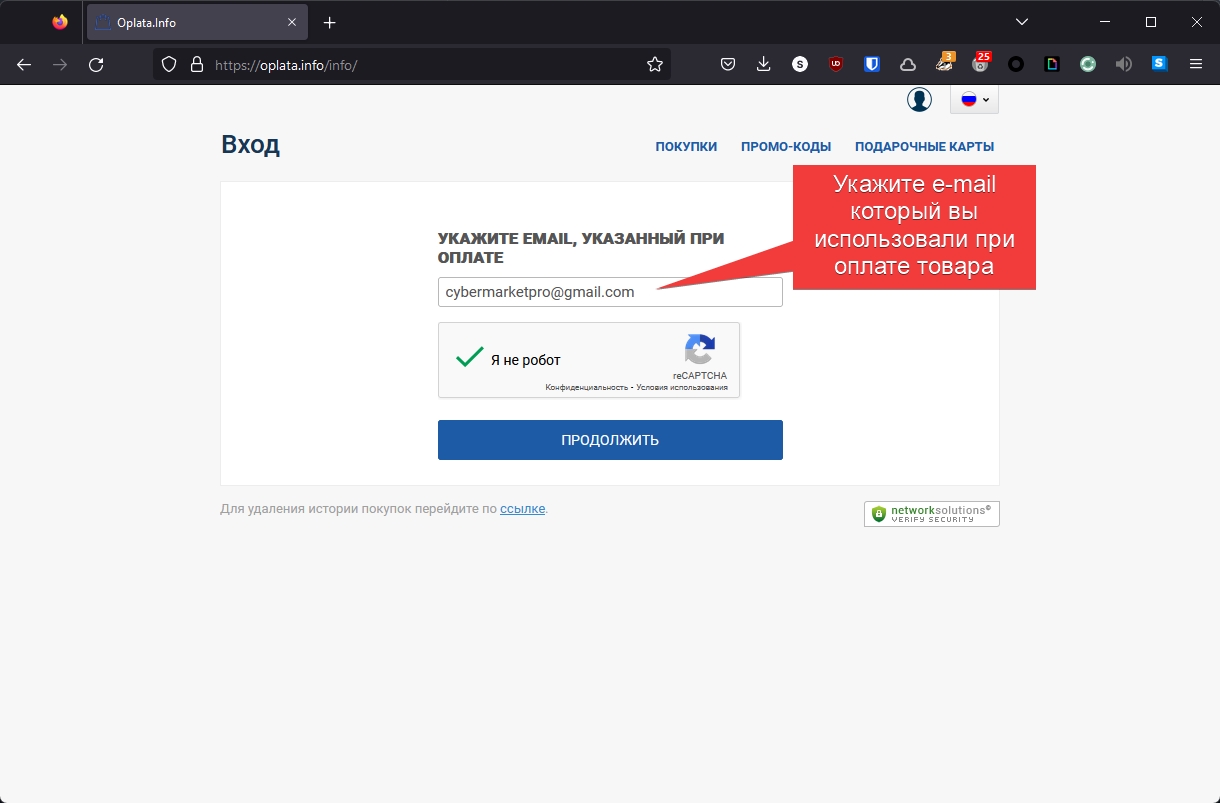Click the user profile avatar icon

(x=919, y=100)
